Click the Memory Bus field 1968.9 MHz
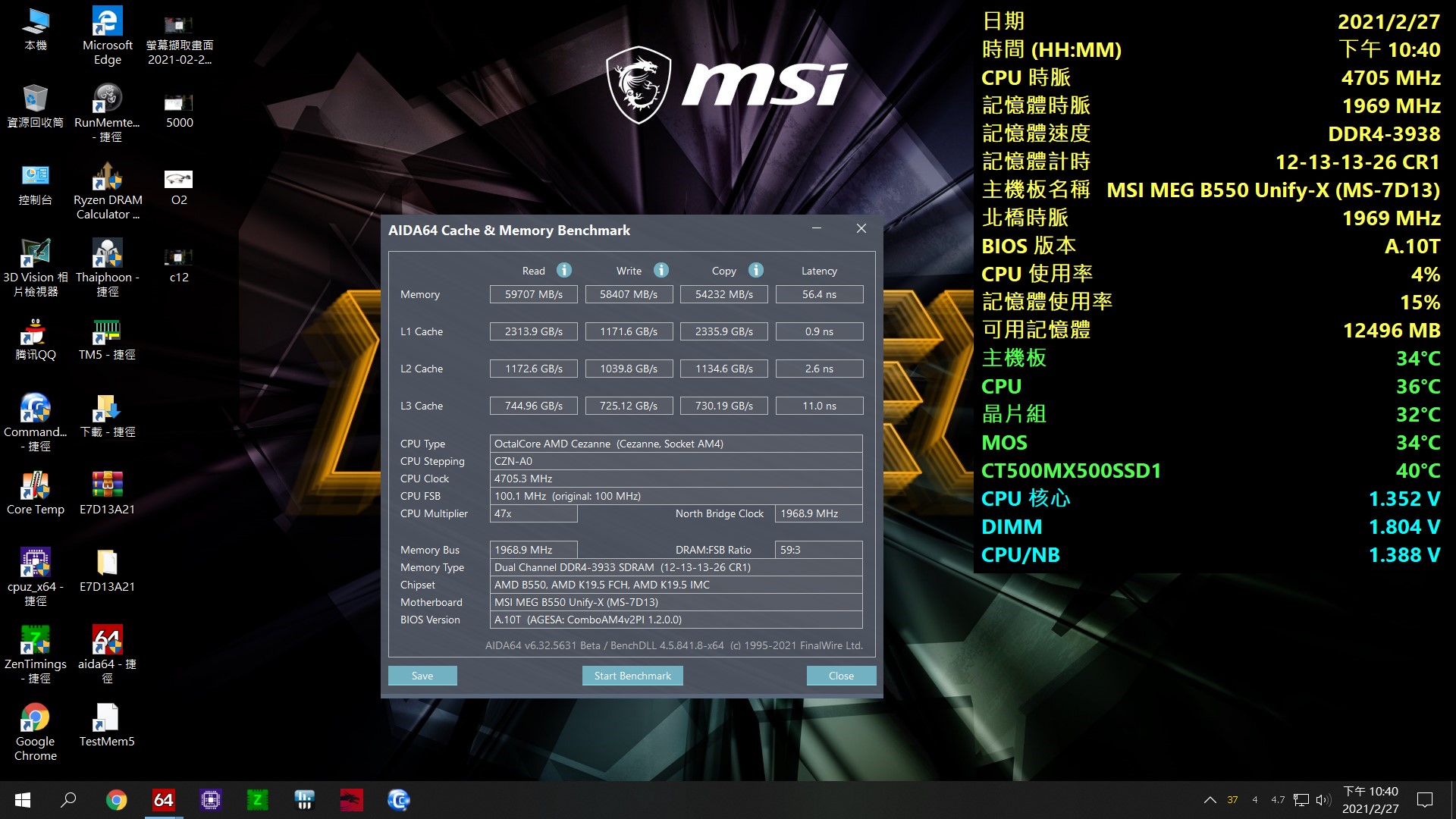 [534, 550]
